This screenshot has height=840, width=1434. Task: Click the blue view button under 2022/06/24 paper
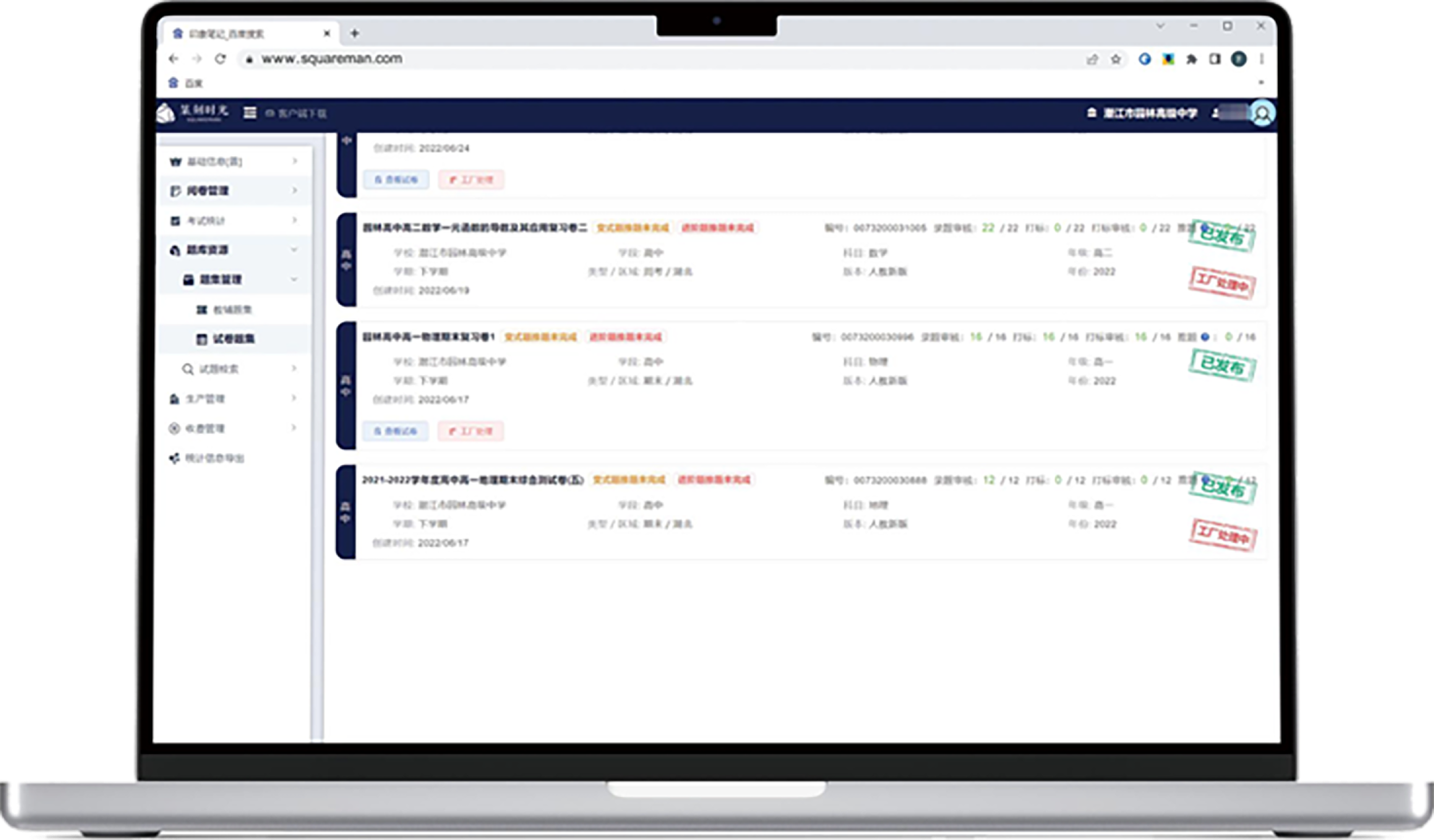click(x=396, y=180)
